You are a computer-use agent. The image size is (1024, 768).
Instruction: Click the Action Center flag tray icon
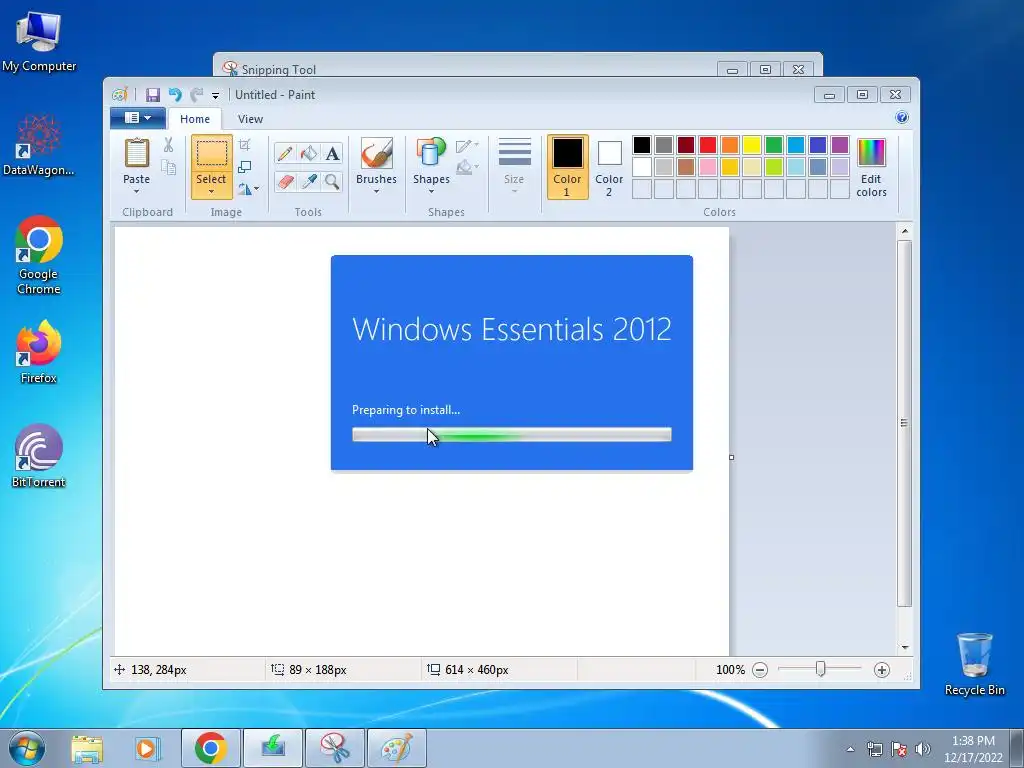click(x=899, y=749)
